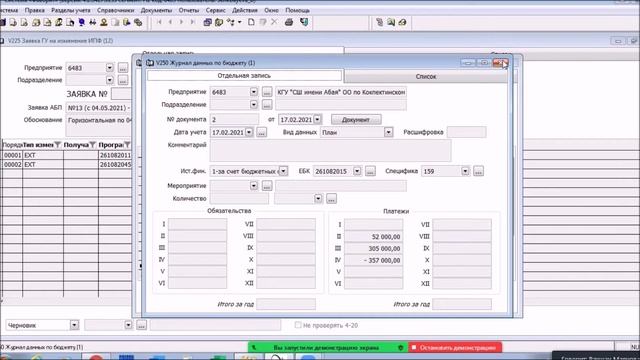Click Заявка АБП field №13
The height and width of the screenshot is (360, 640).
tap(99, 108)
